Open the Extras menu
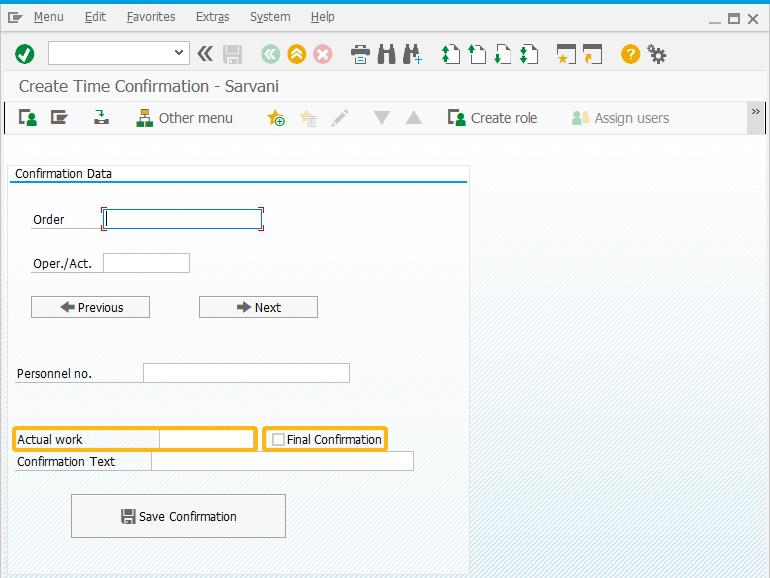The width and height of the screenshot is (770, 578). pos(213,17)
